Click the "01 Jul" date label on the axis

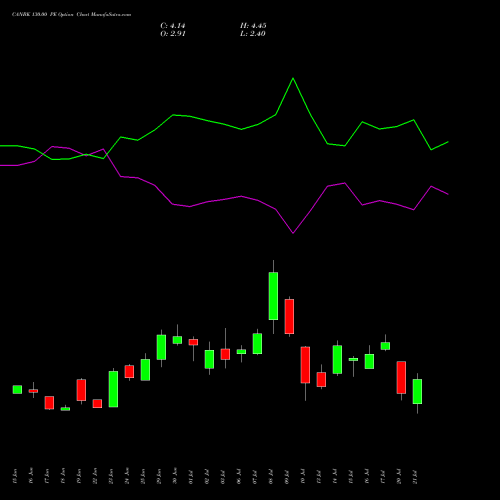pyautogui.click(x=191, y=477)
